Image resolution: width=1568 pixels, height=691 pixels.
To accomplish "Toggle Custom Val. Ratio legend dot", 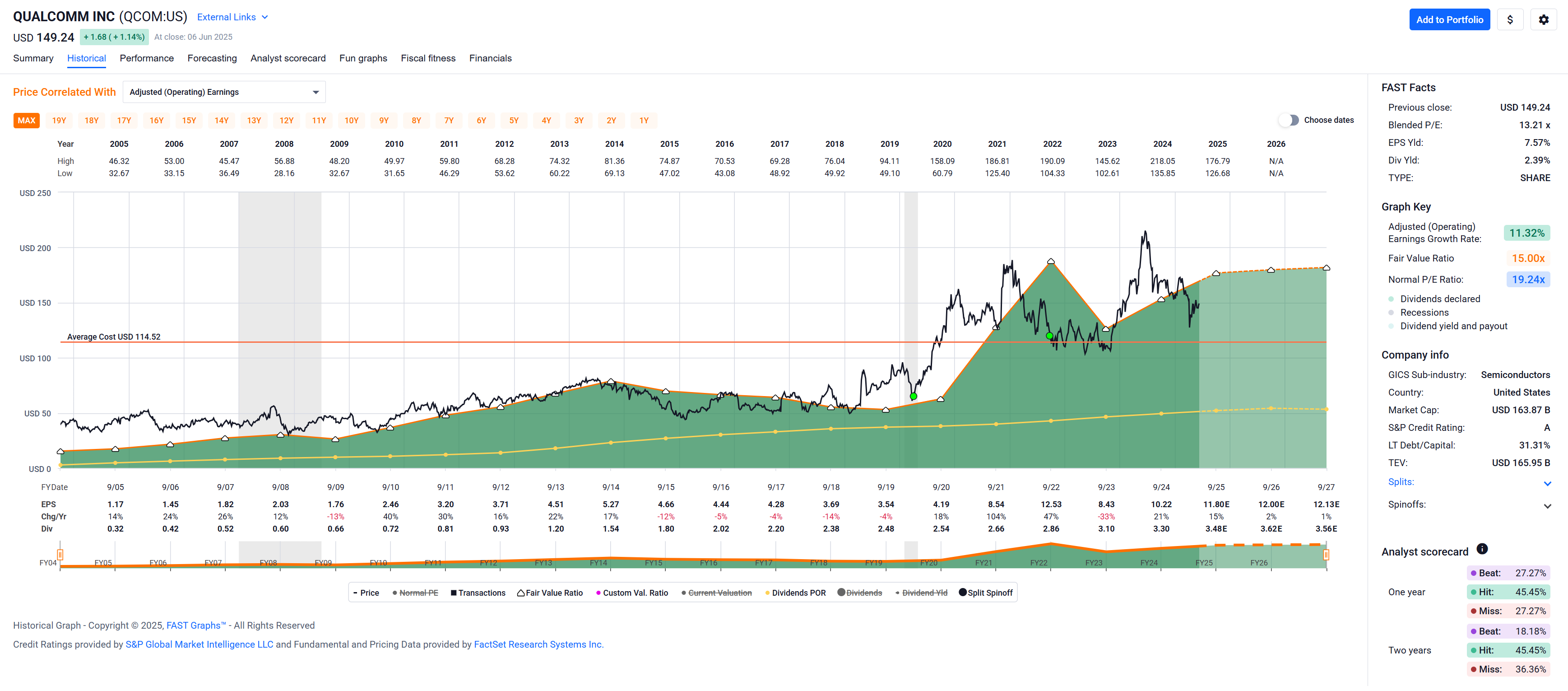I will click(x=598, y=593).
